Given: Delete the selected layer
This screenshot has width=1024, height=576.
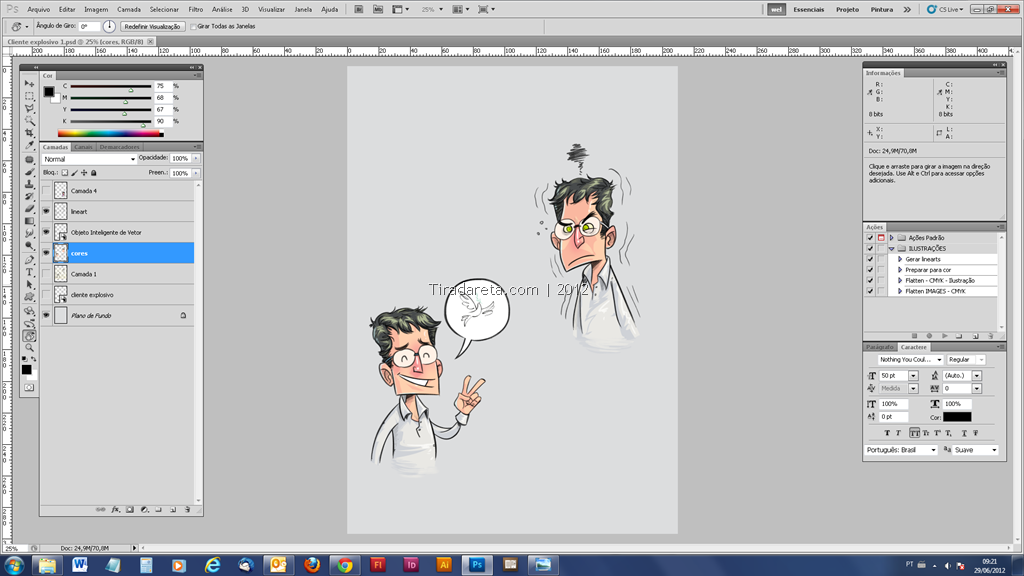Looking at the screenshot, I should click(x=187, y=509).
